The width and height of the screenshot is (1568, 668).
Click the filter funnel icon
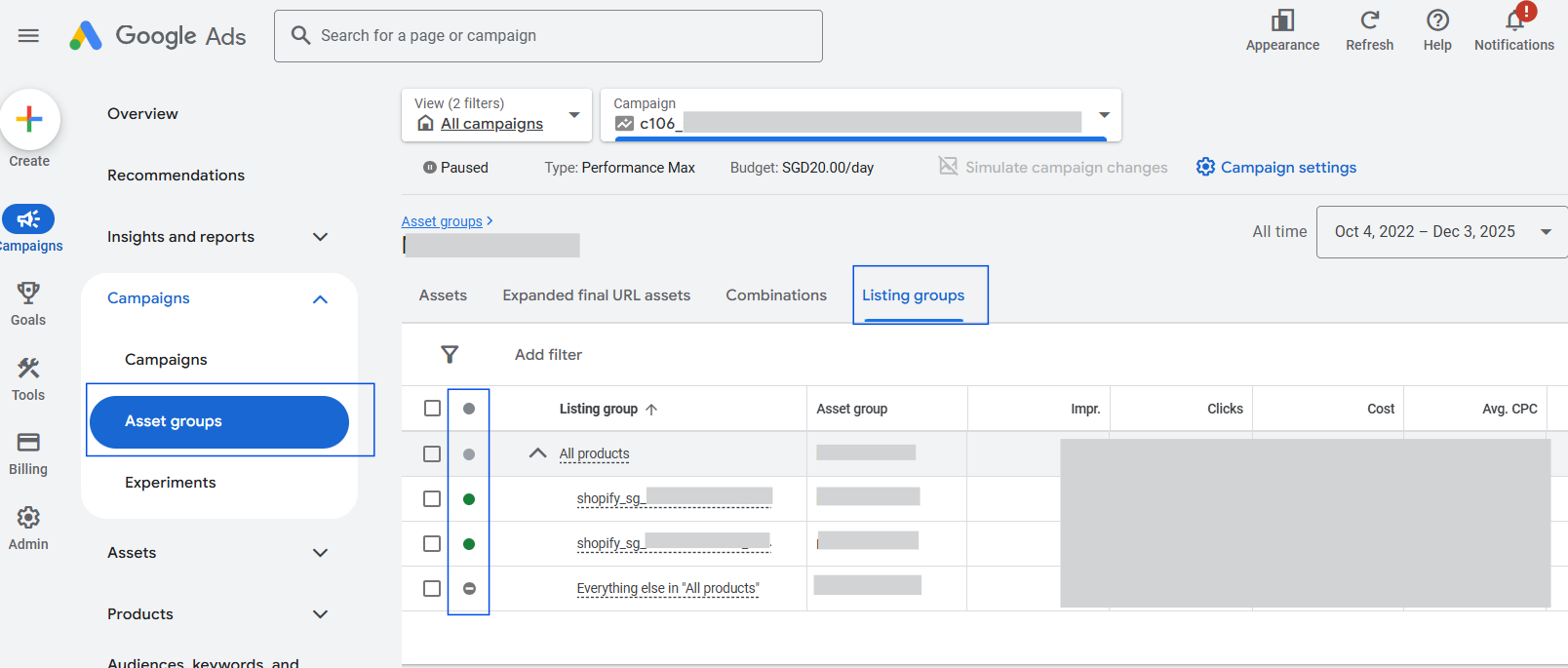(450, 355)
